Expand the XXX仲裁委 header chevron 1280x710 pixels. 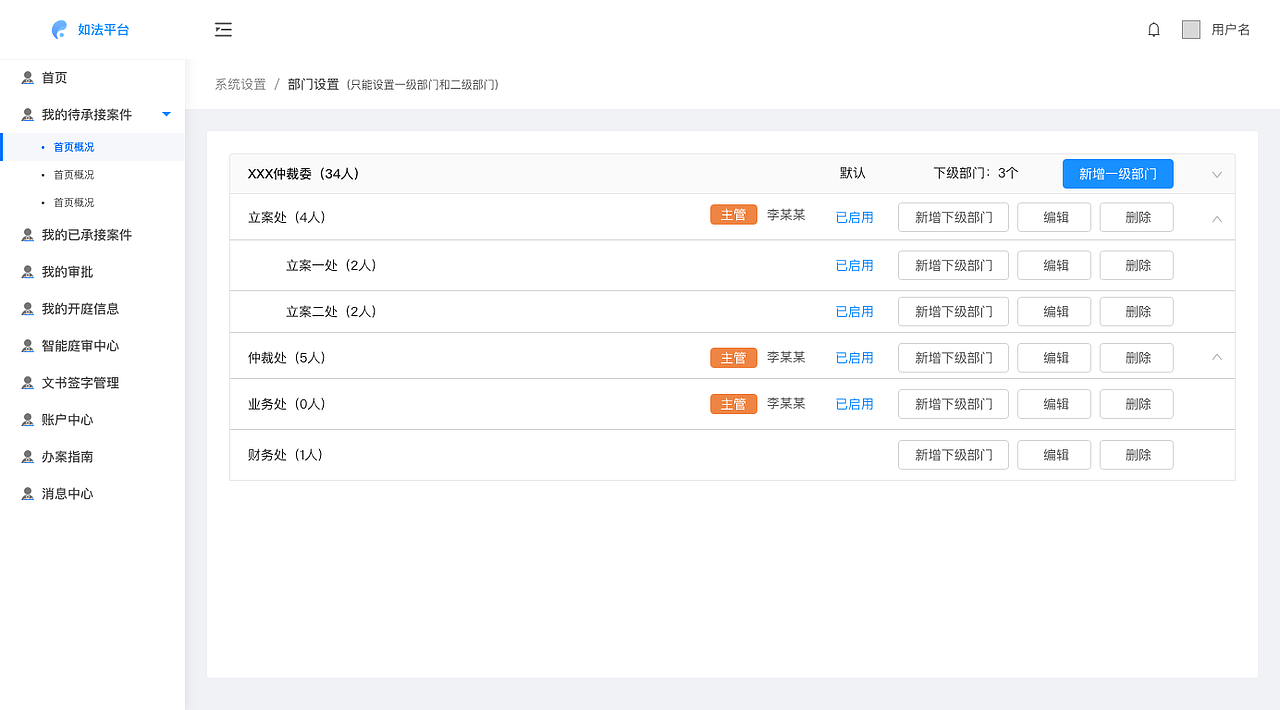click(1217, 174)
